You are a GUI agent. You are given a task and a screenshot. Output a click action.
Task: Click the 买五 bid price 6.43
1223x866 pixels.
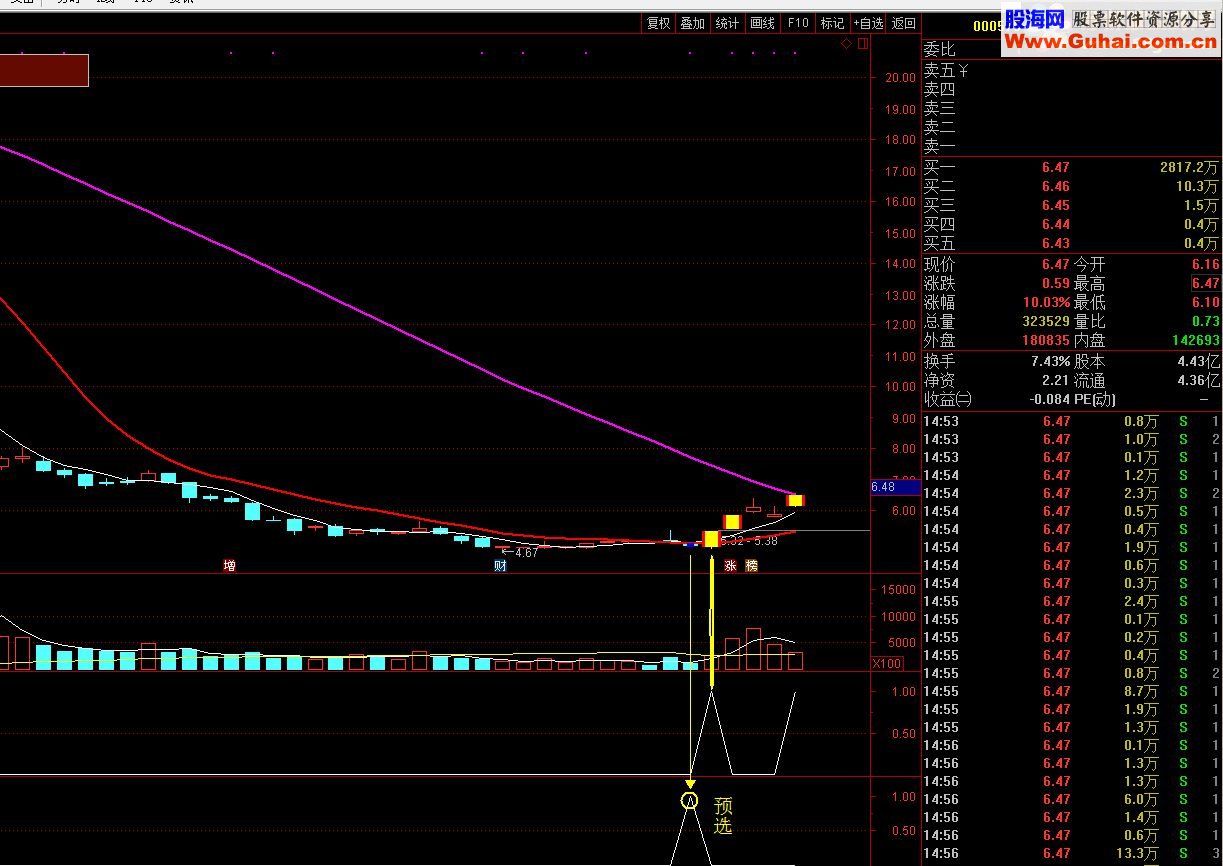[x=1055, y=243]
